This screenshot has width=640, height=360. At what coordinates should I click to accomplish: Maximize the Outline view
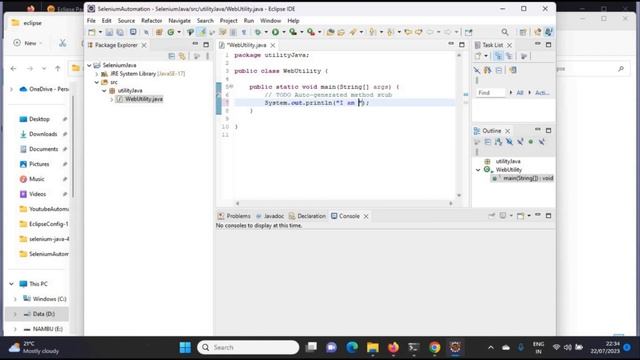coord(549,131)
